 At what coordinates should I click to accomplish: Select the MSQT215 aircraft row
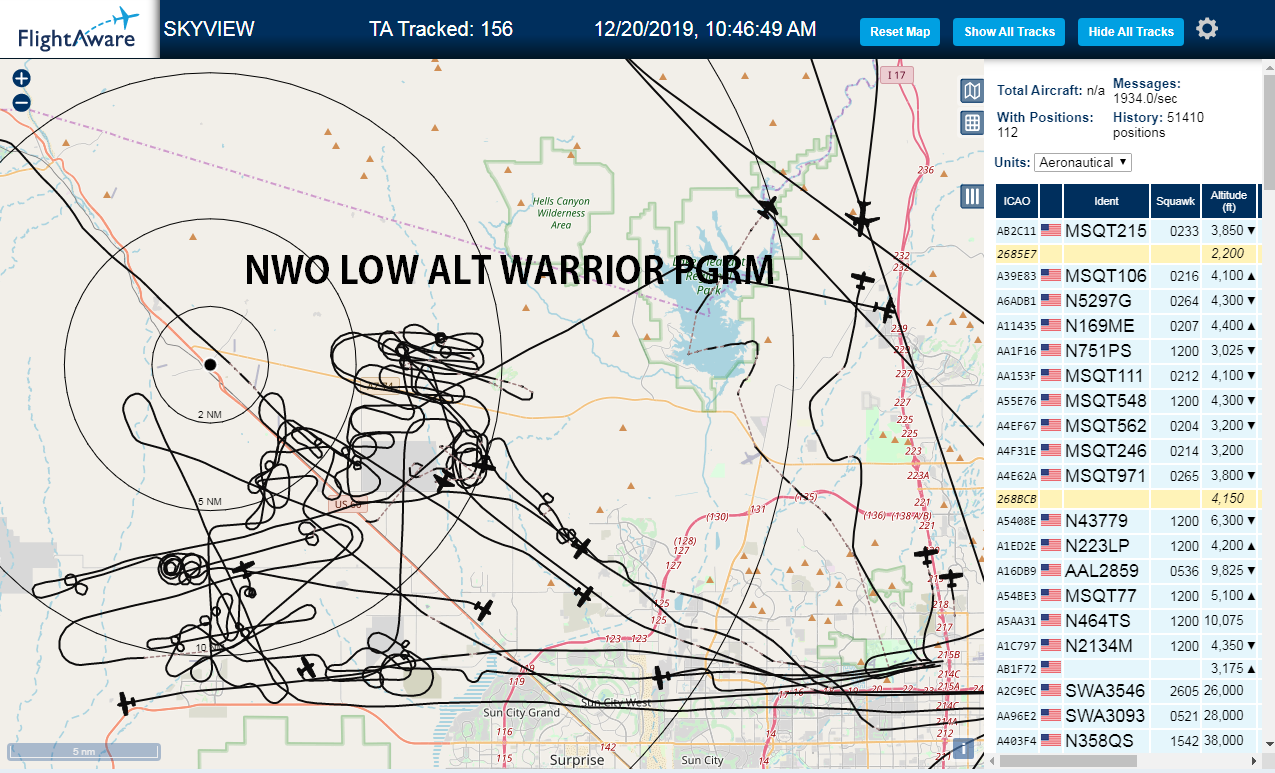tap(1127, 230)
